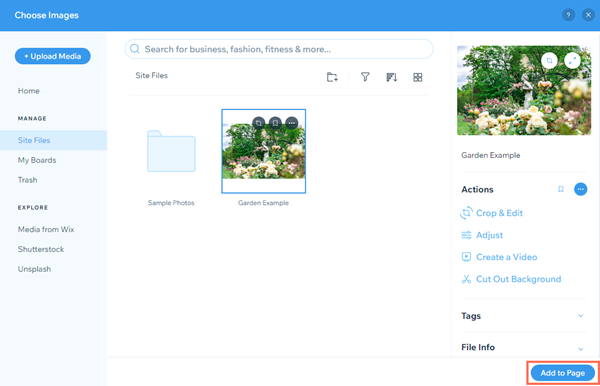The height and width of the screenshot is (386, 600).
Task: Click bookmark icon on Garden Example thumbnail
Action: point(275,123)
